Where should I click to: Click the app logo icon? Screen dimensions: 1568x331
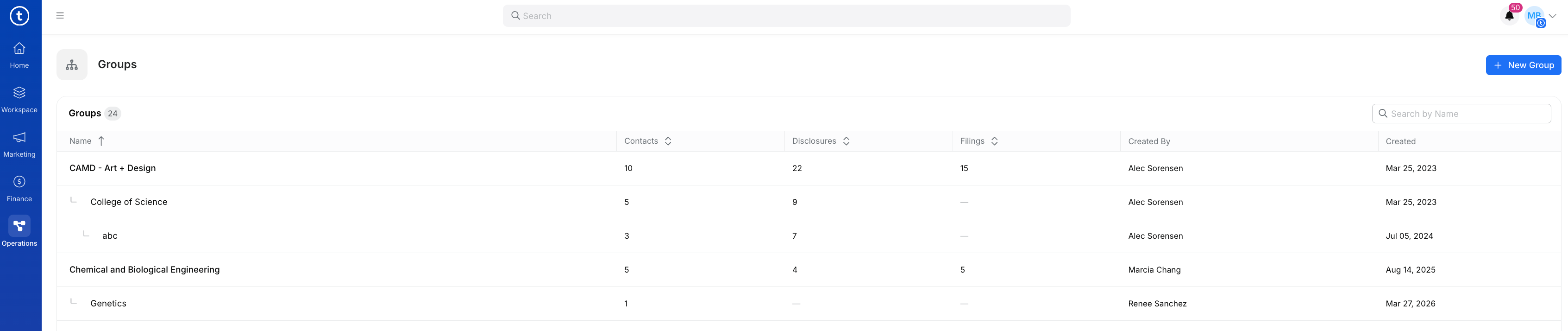pos(19,16)
